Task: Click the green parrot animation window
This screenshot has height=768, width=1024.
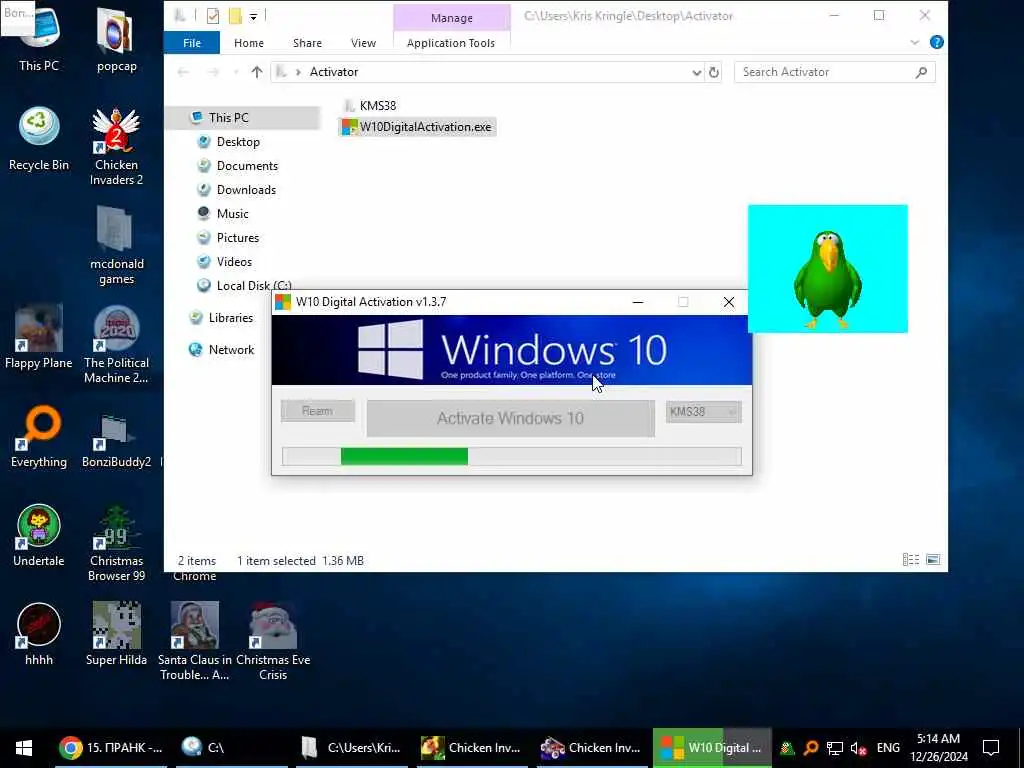Action: [827, 268]
